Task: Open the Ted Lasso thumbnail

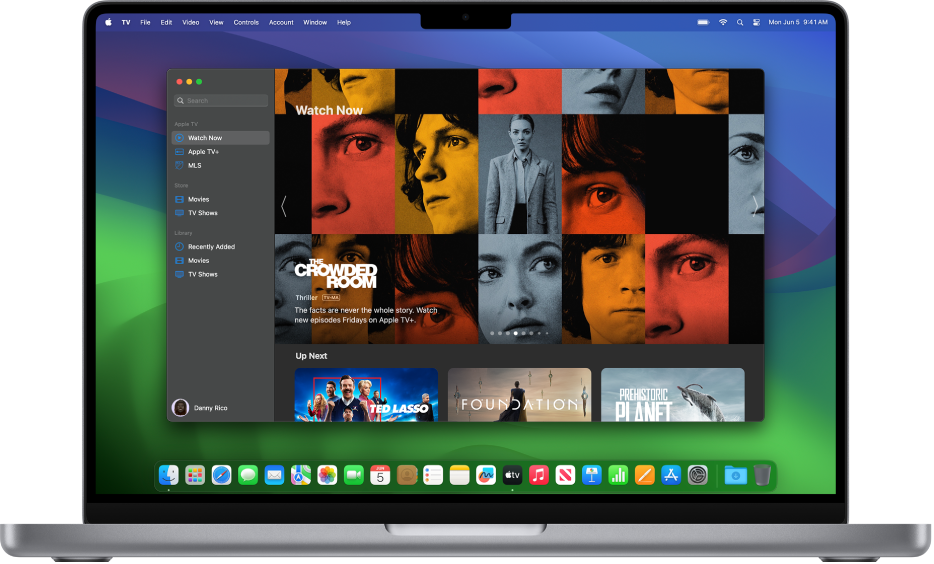Action: pyautogui.click(x=366, y=395)
